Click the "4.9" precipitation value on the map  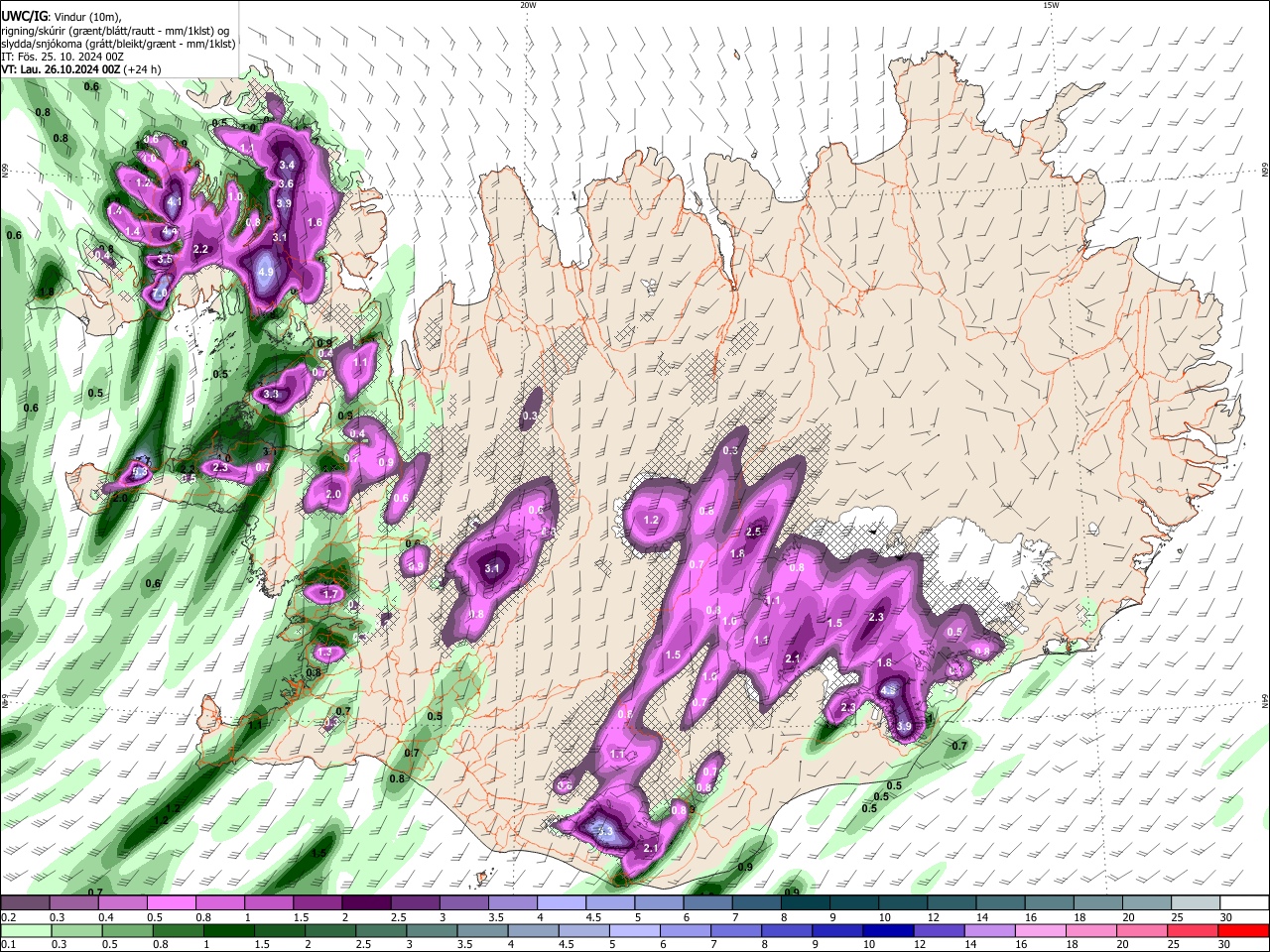(265, 272)
